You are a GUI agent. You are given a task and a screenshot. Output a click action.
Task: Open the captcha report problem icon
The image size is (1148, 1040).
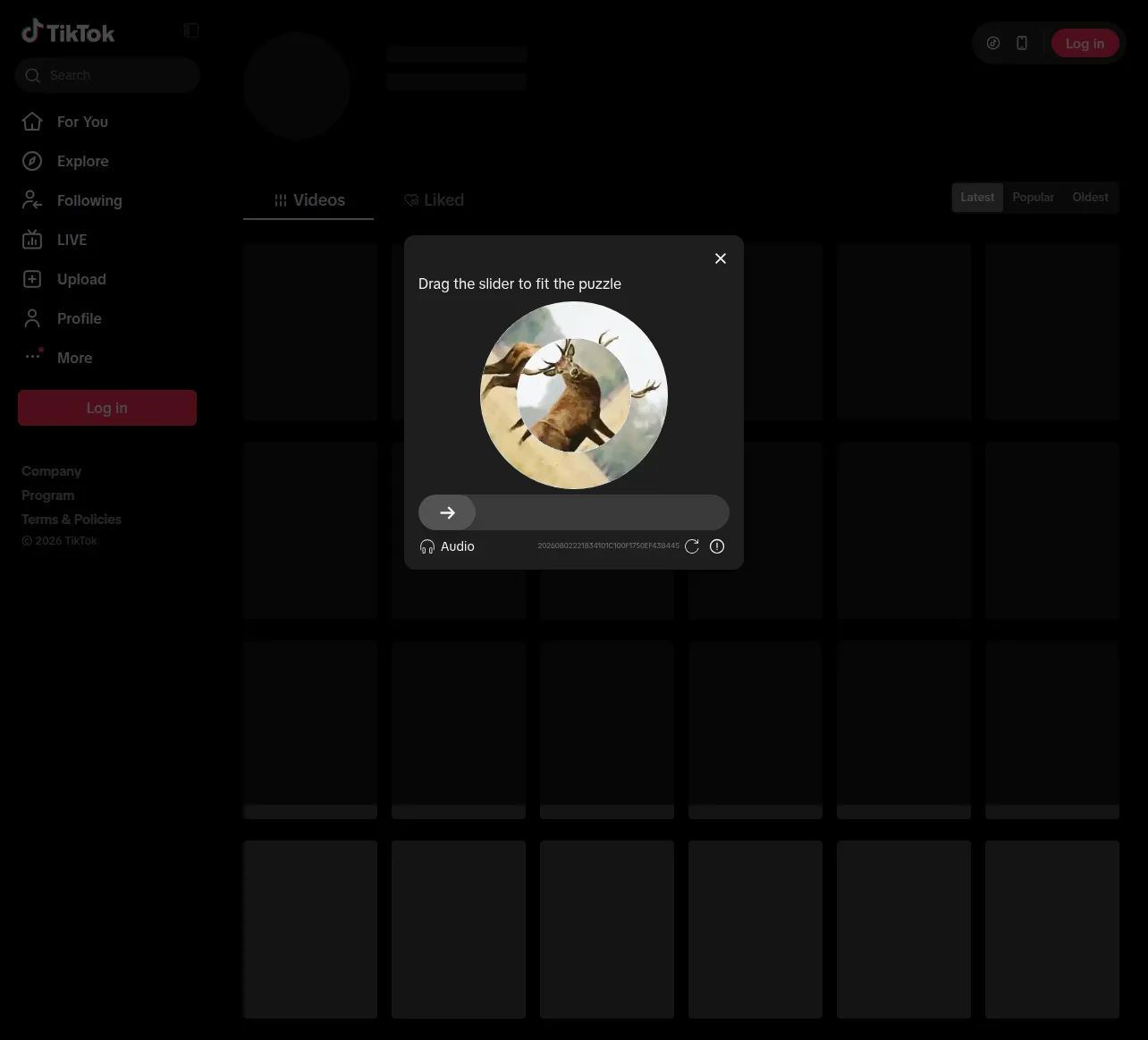[717, 546]
